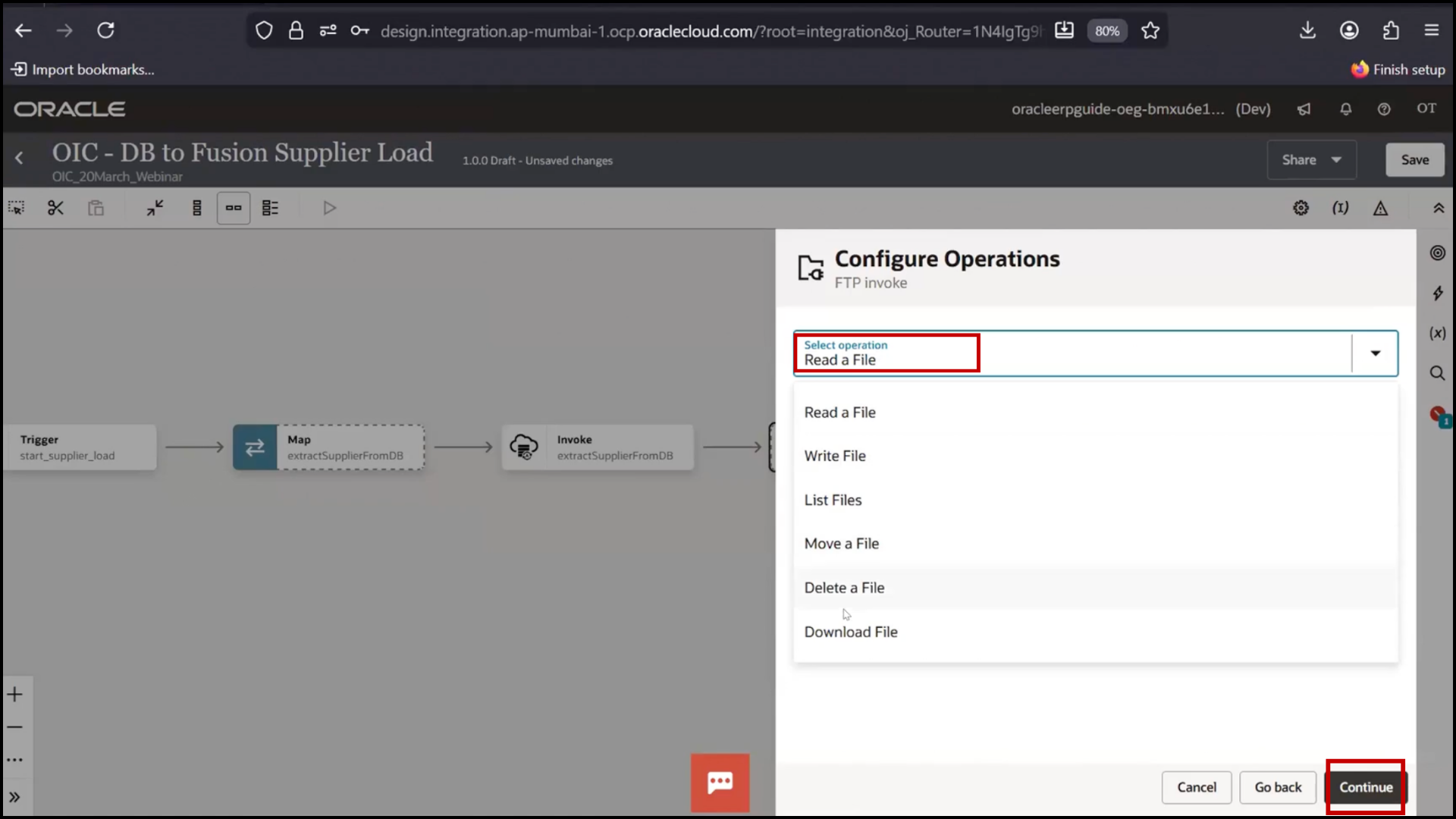Viewport: 1456px width, 819px height.
Task: Click the scissors cut tool
Action: tap(55, 208)
